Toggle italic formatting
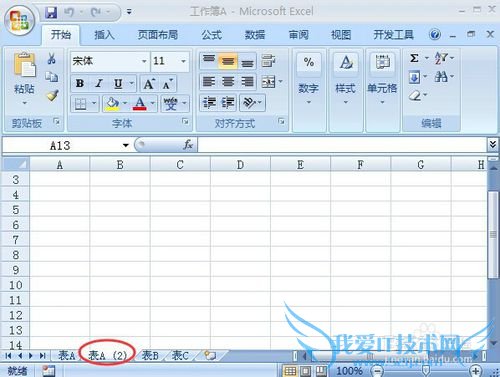 [99, 83]
